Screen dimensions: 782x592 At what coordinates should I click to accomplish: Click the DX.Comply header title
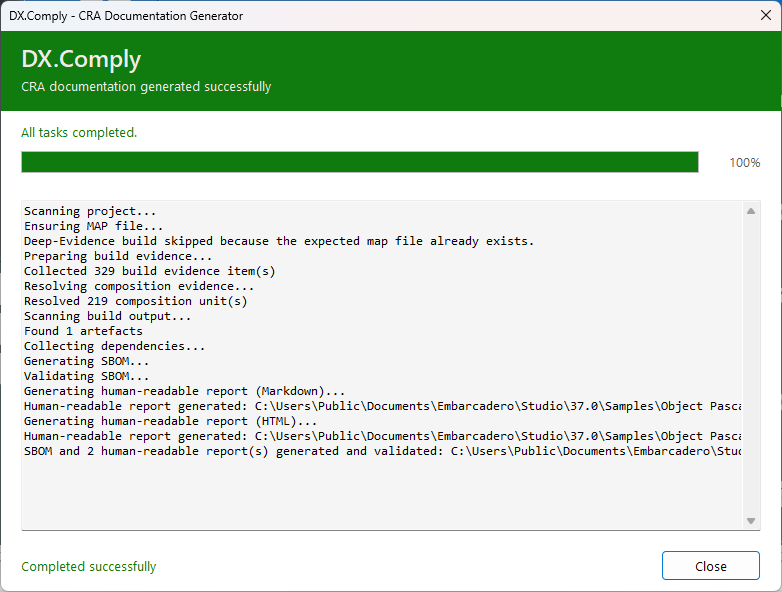tap(81, 59)
